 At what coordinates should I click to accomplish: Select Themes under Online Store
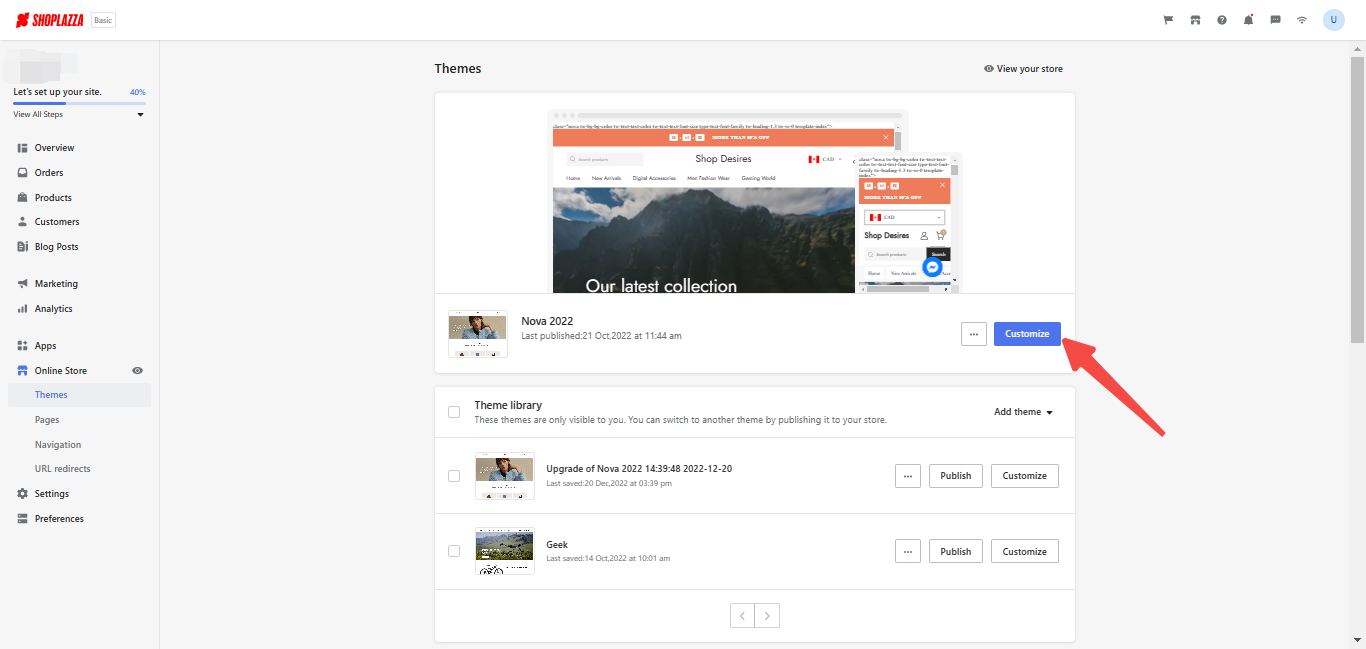[80, 395]
